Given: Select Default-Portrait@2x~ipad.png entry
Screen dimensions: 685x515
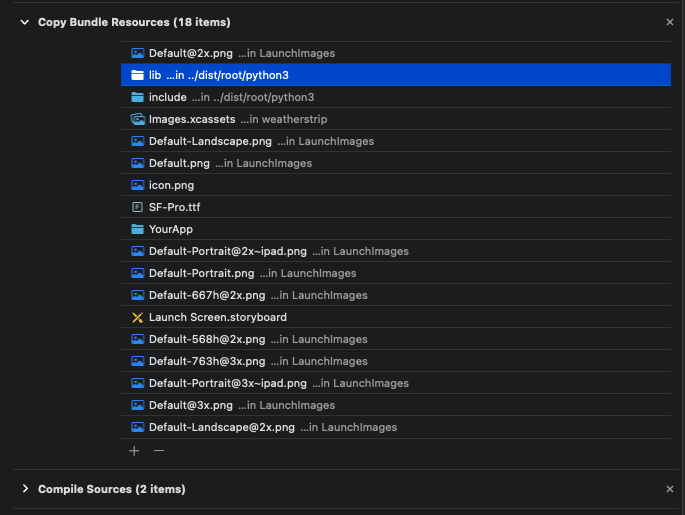Looking at the screenshot, I should click(396, 251).
